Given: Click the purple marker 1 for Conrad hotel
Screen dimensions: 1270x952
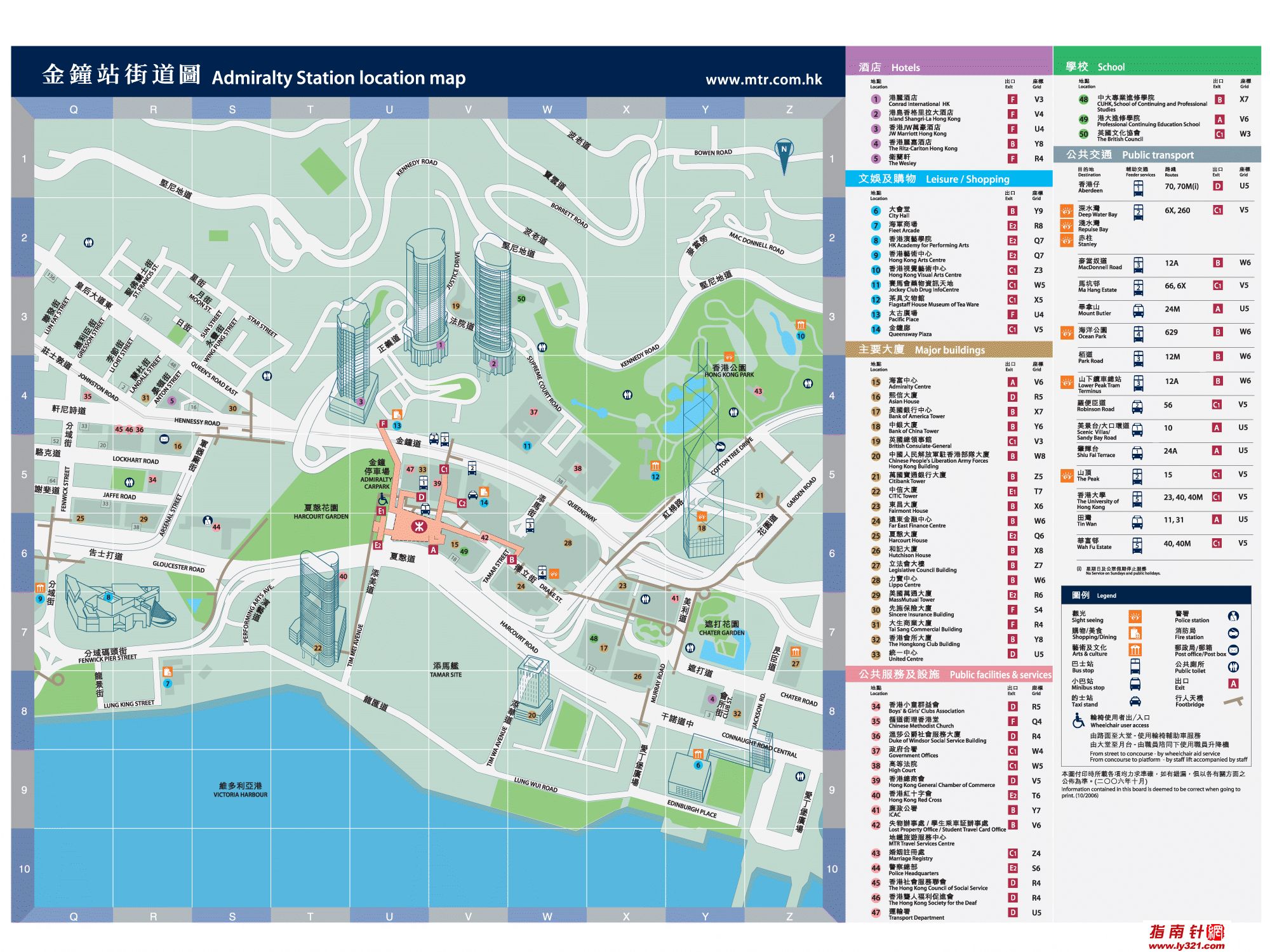Looking at the screenshot, I should click(440, 345).
